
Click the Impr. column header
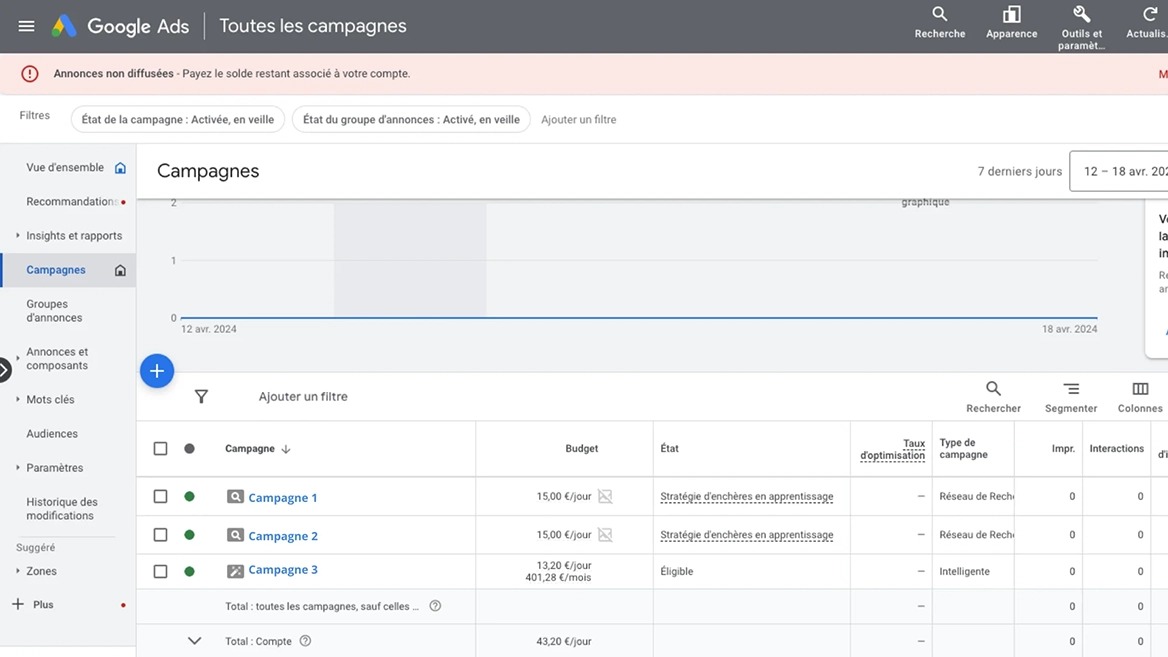pyautogui.click(x=1063, y=448)
